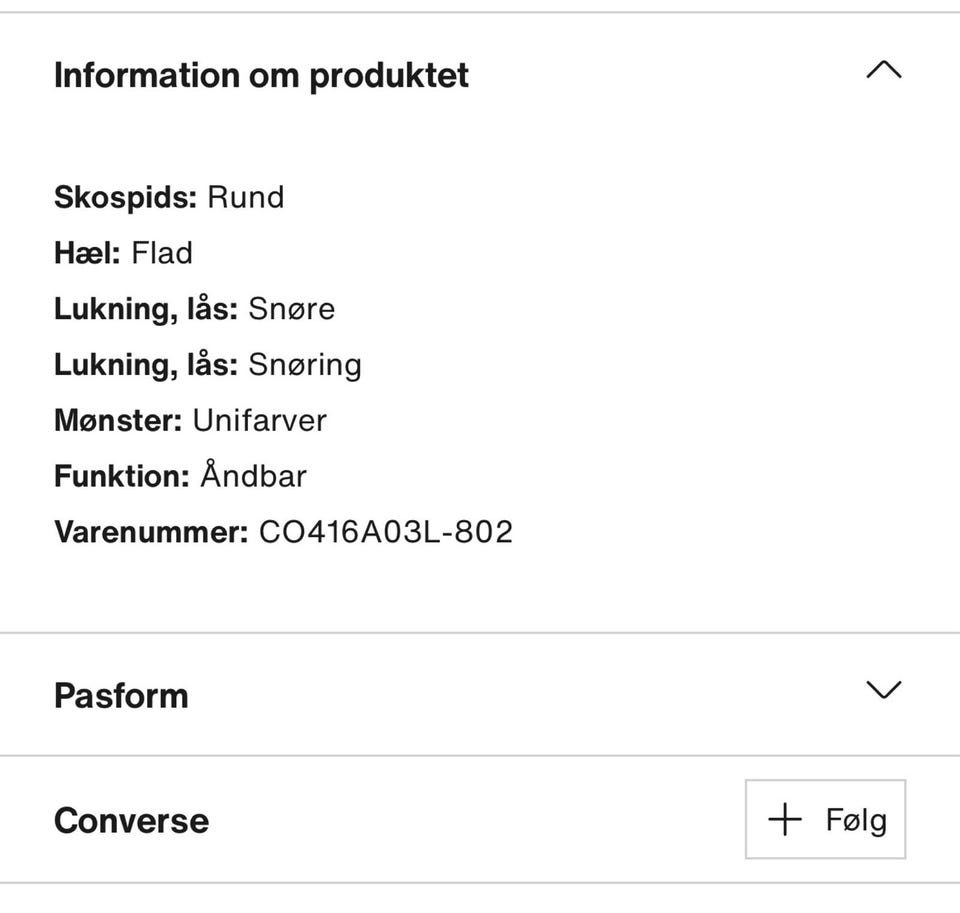Click the Information om produktet heading
960x913 pixels.
[x=261, y=76]
